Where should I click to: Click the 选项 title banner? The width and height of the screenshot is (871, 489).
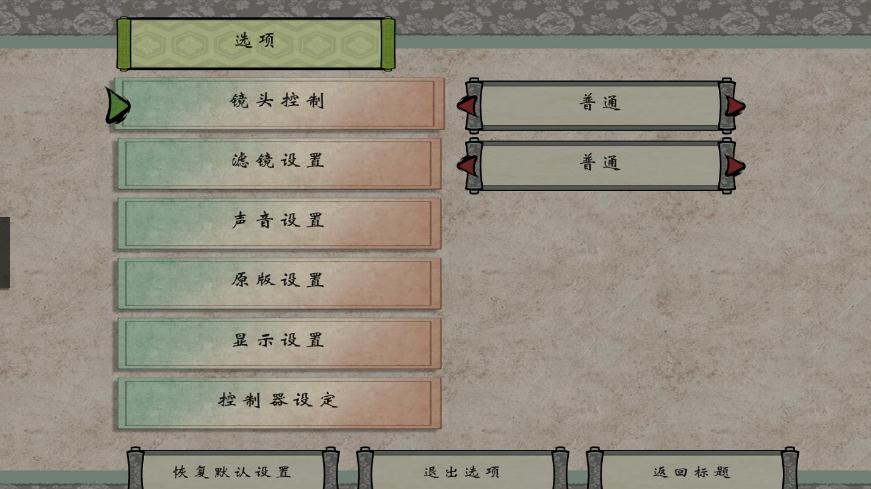click(x=256, y=43)
